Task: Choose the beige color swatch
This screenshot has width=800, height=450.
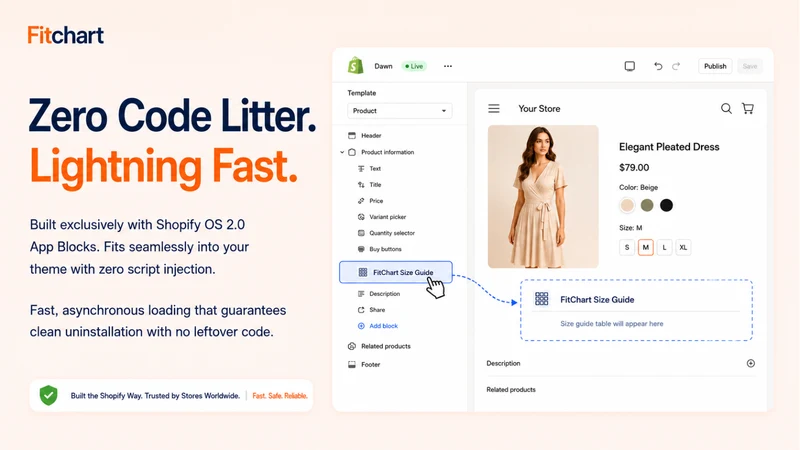Action: [627, 205]
